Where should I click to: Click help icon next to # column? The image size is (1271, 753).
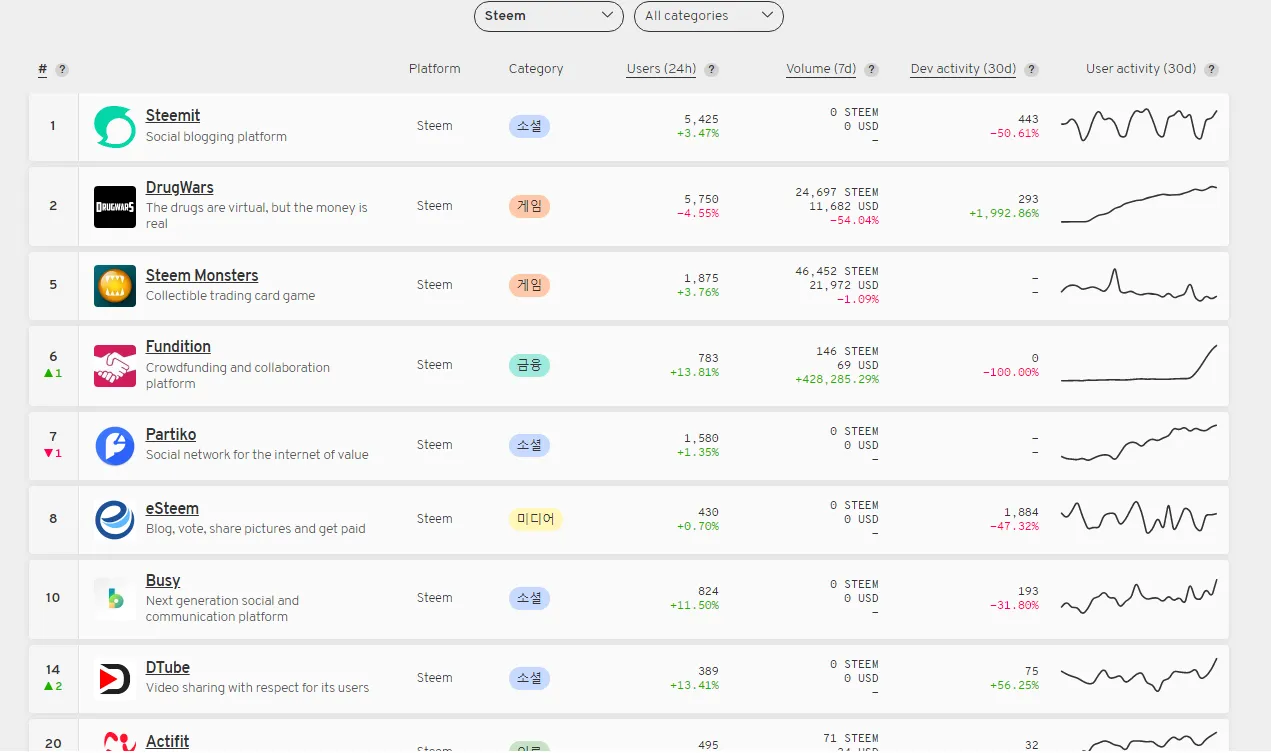coord(62,70)
